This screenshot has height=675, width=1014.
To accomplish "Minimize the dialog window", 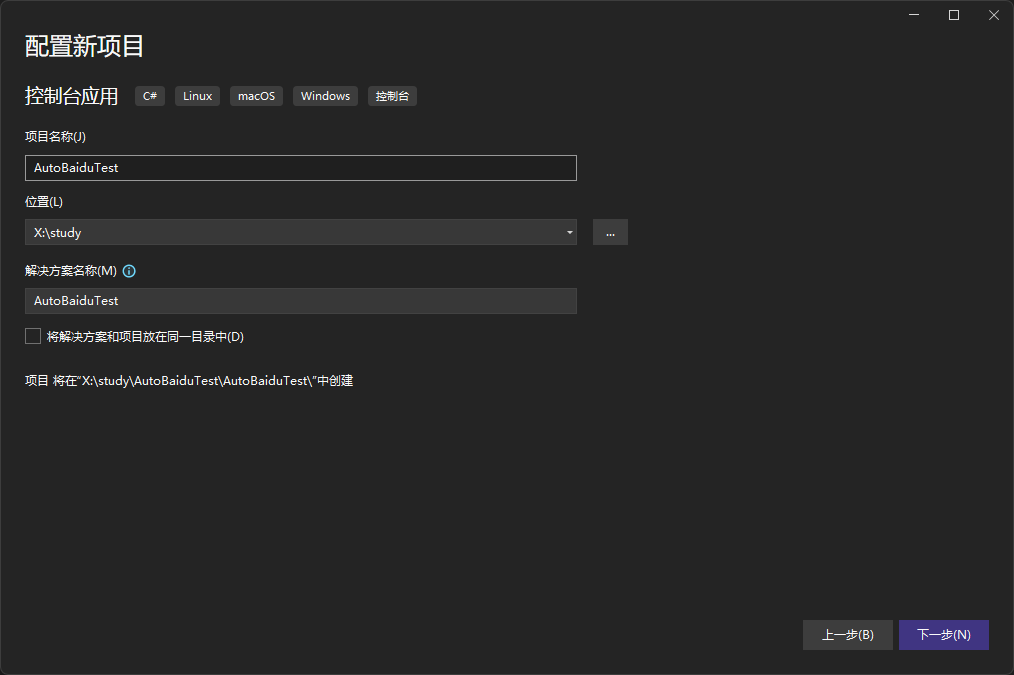I will [x=914, y=15].
